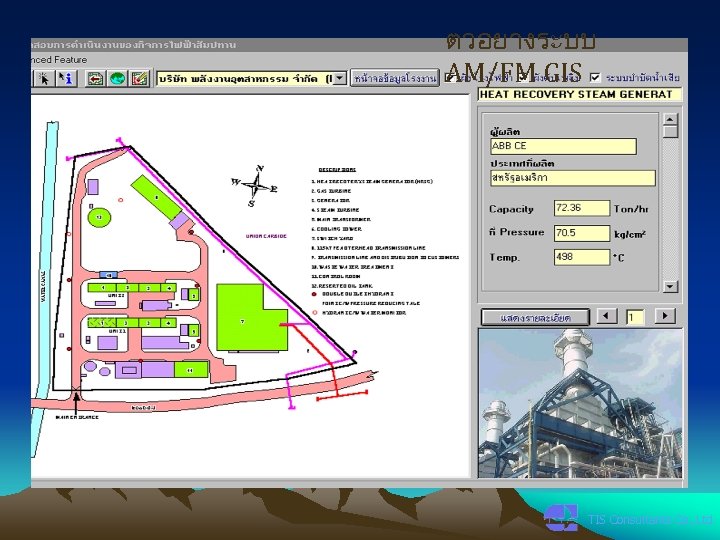720x540 pixels.
Task: Click the compass rose on the map
Action: [255, 186]
